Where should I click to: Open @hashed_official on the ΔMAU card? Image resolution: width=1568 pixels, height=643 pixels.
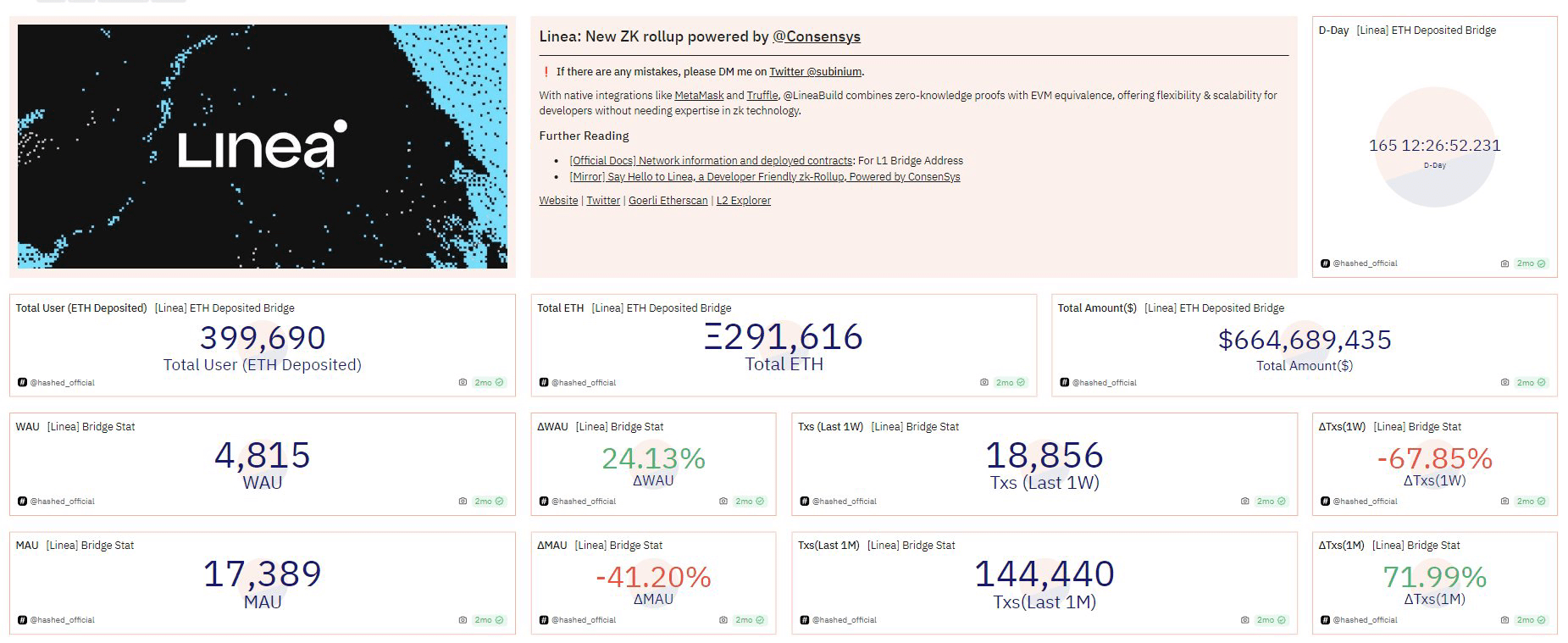click(x=584, y=620)
